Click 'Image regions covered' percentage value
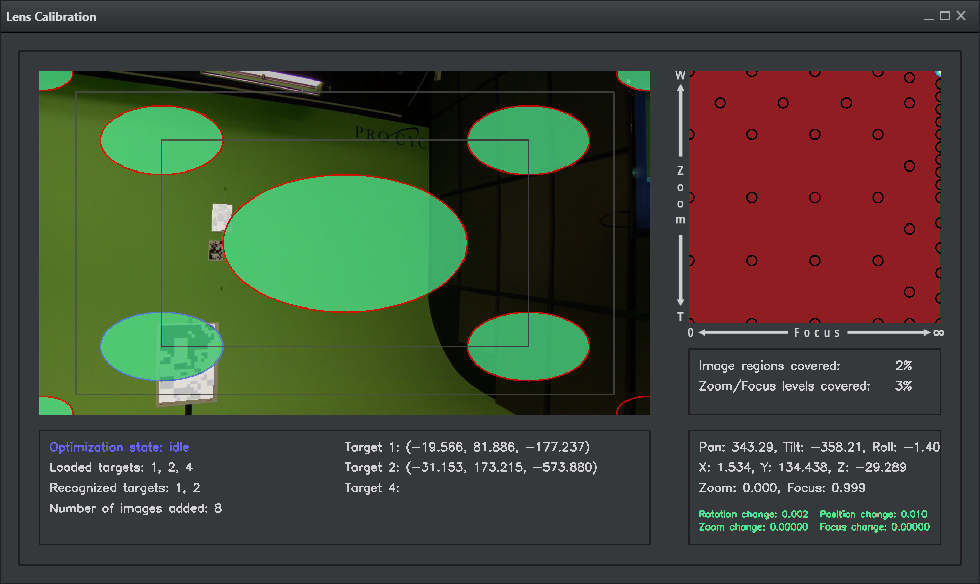 (x=904, y=366)
